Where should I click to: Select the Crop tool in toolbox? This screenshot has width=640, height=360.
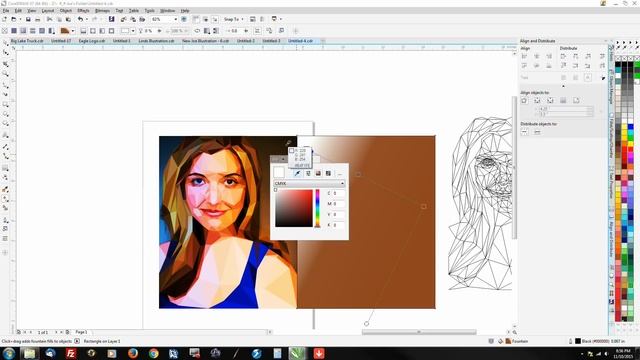tap(5, 64)
